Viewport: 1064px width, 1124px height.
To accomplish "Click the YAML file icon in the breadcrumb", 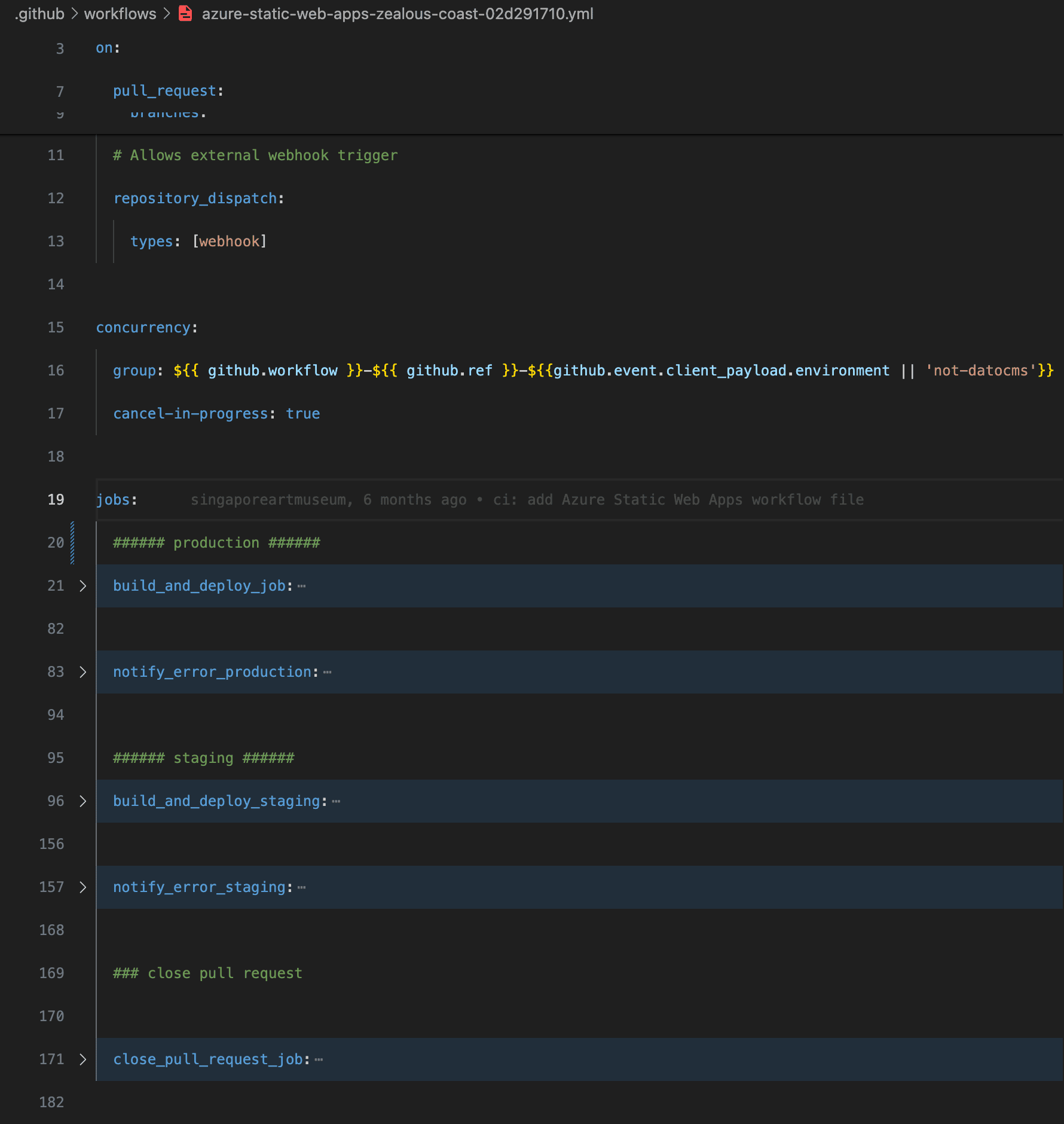I will point(185,14).
